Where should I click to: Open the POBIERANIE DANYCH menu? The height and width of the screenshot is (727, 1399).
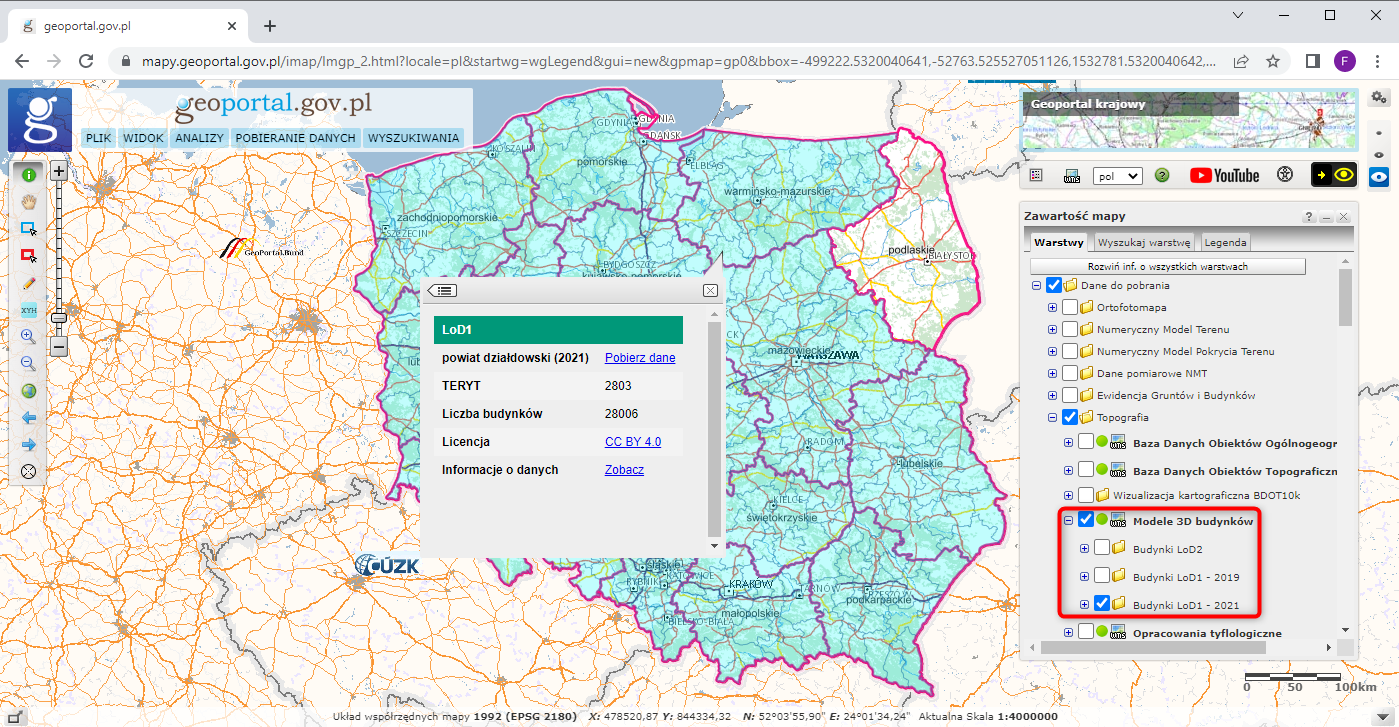coord(295,138)
